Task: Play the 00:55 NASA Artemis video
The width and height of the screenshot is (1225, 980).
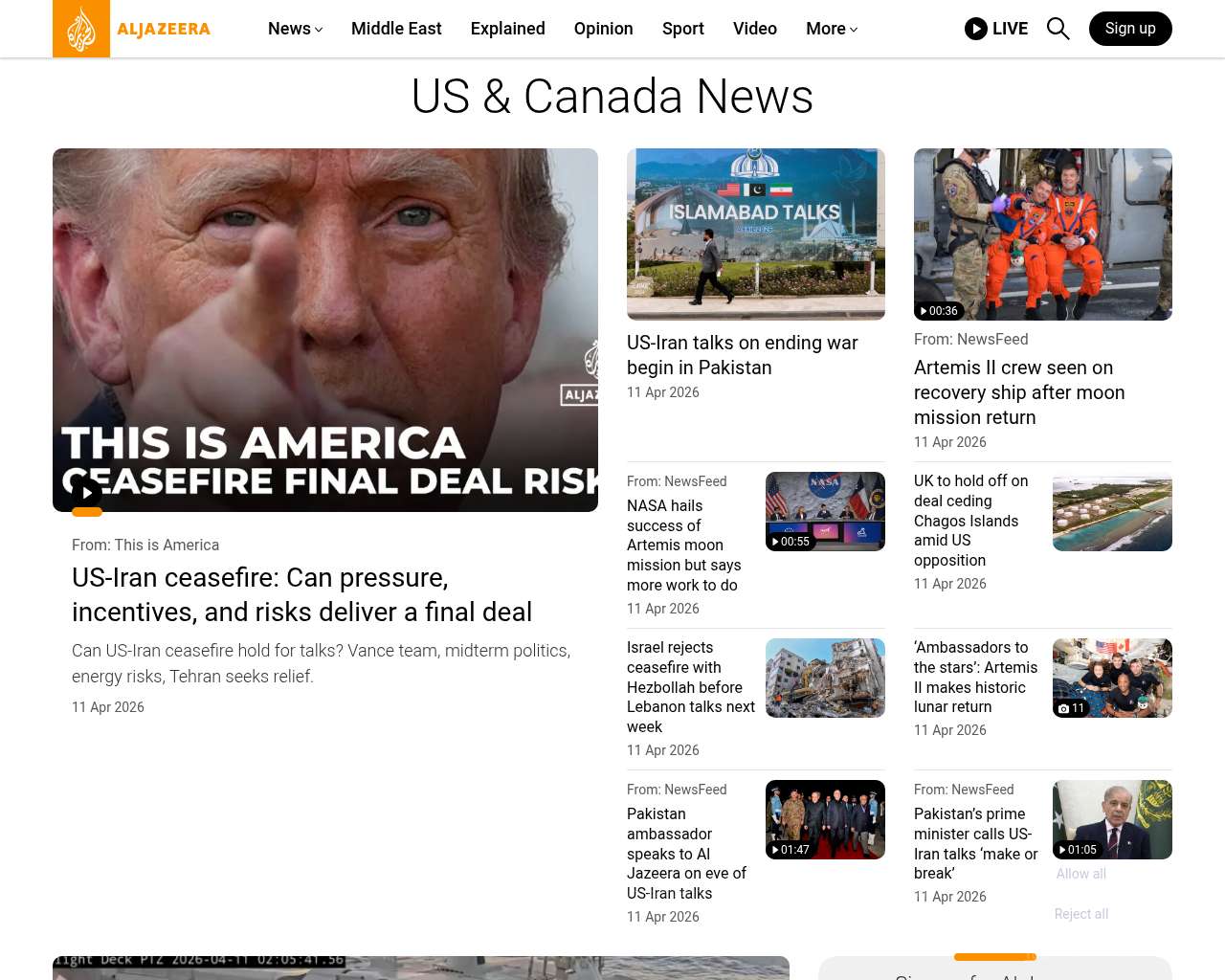Action: pos(790,542)
